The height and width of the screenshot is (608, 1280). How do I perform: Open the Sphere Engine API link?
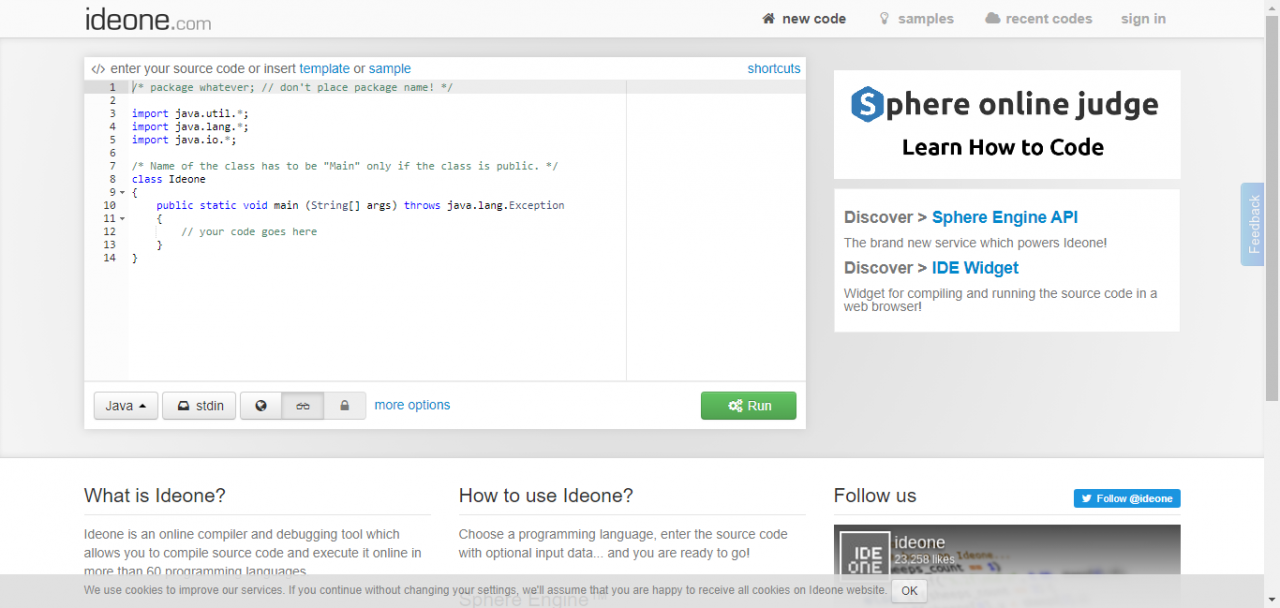pyautogui.click(x=1004, y=217)
